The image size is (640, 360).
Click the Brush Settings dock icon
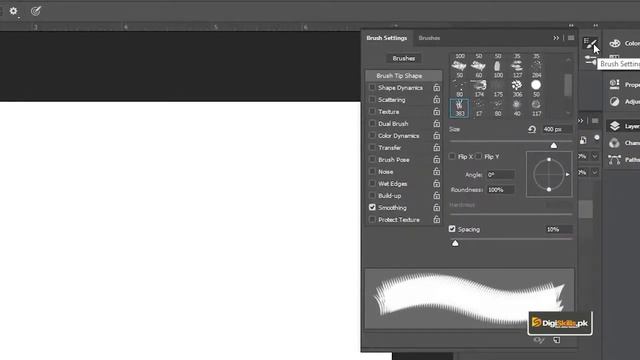590,42
